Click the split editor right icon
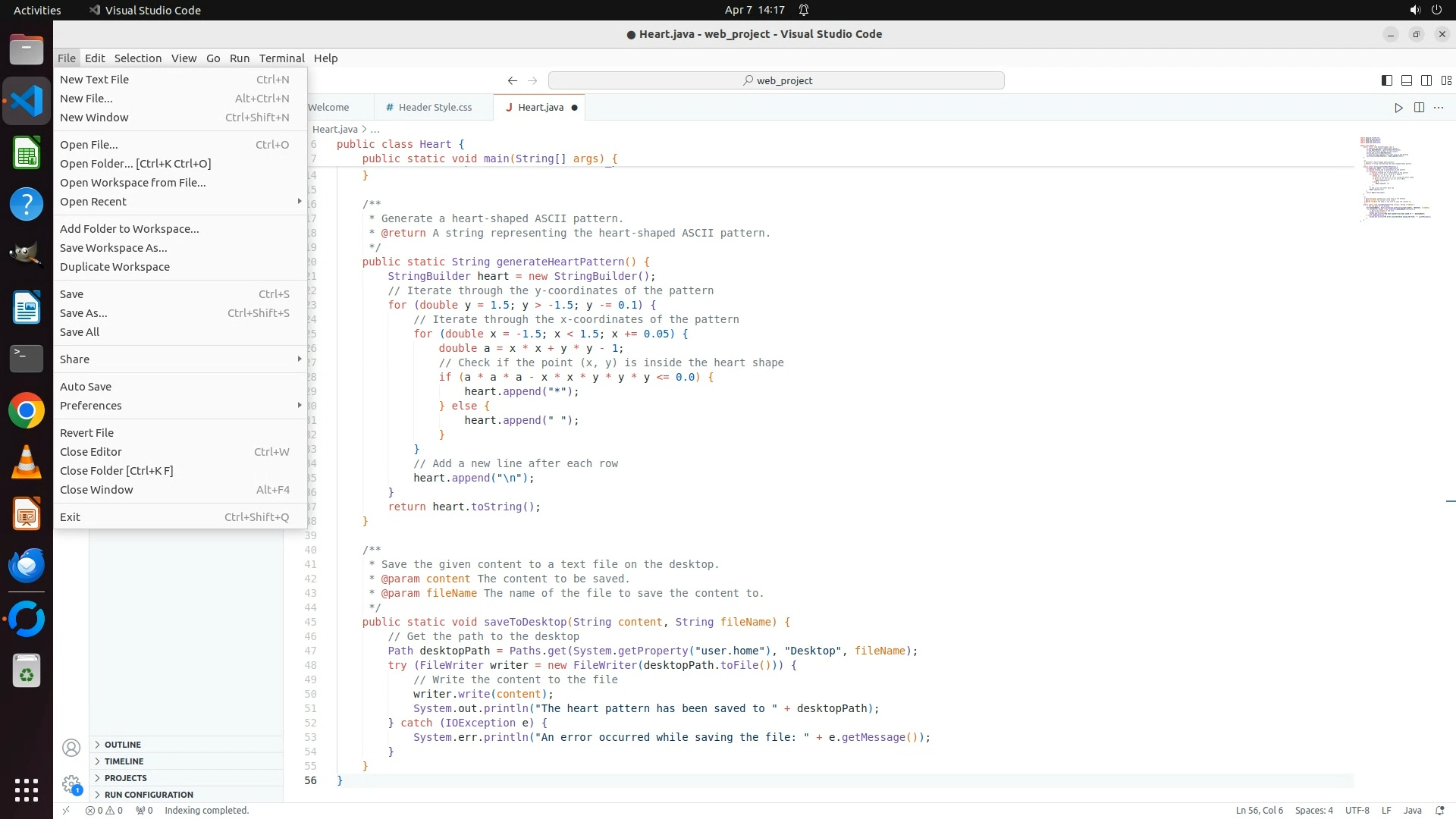The height and width of the screenshot is (819, 1456). pos(1419,108)
